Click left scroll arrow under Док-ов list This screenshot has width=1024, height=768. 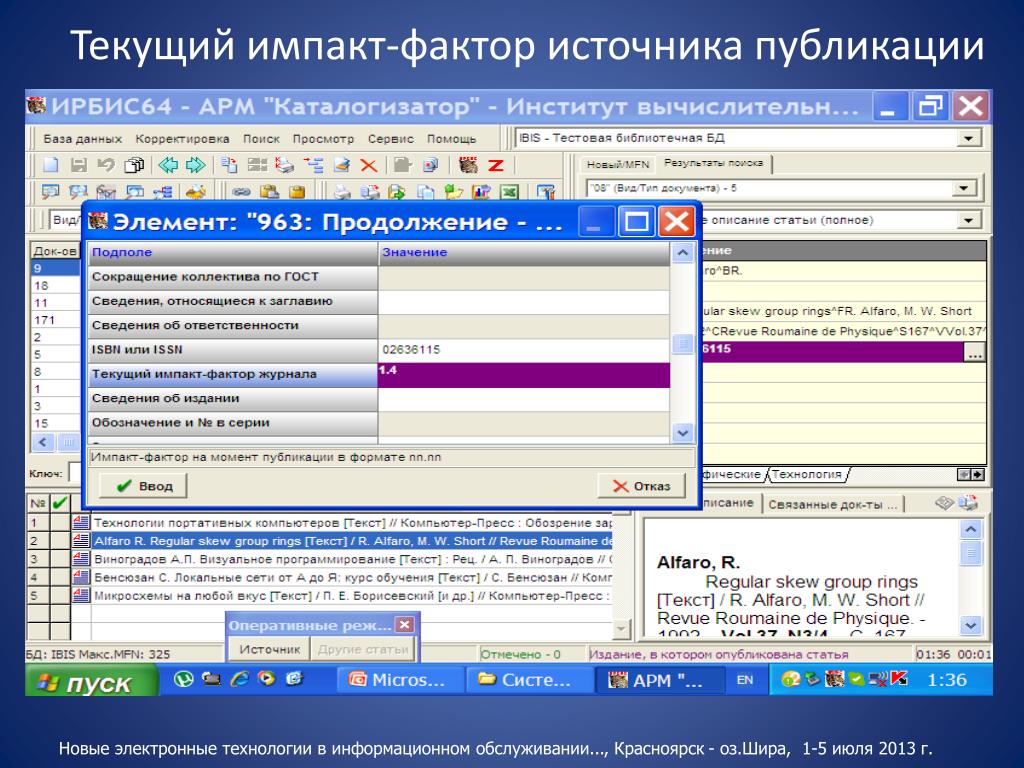point(43,442)
